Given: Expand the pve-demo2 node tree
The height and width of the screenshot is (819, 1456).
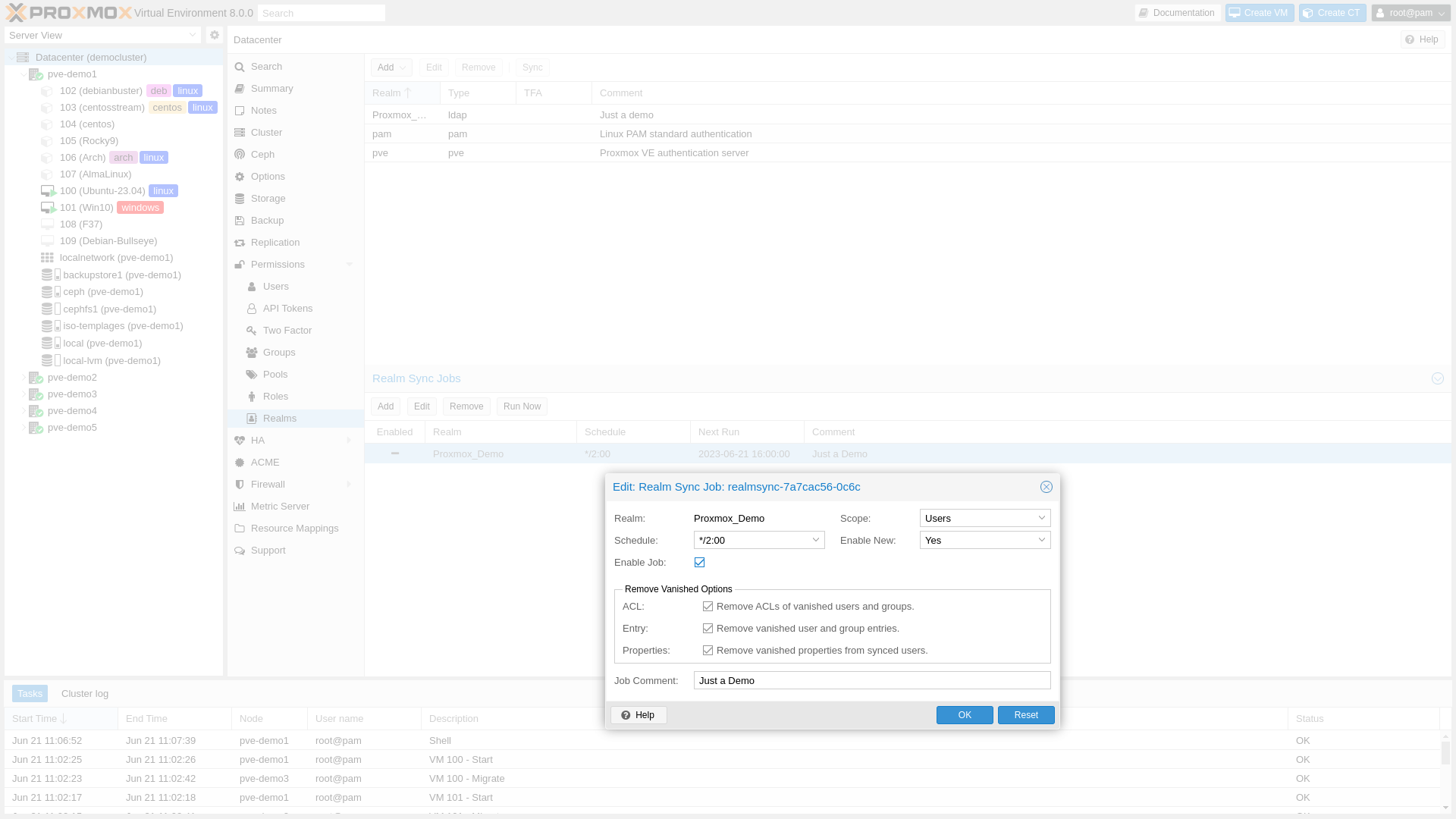Looking at the screenshot, I should (x=24, y=378).
